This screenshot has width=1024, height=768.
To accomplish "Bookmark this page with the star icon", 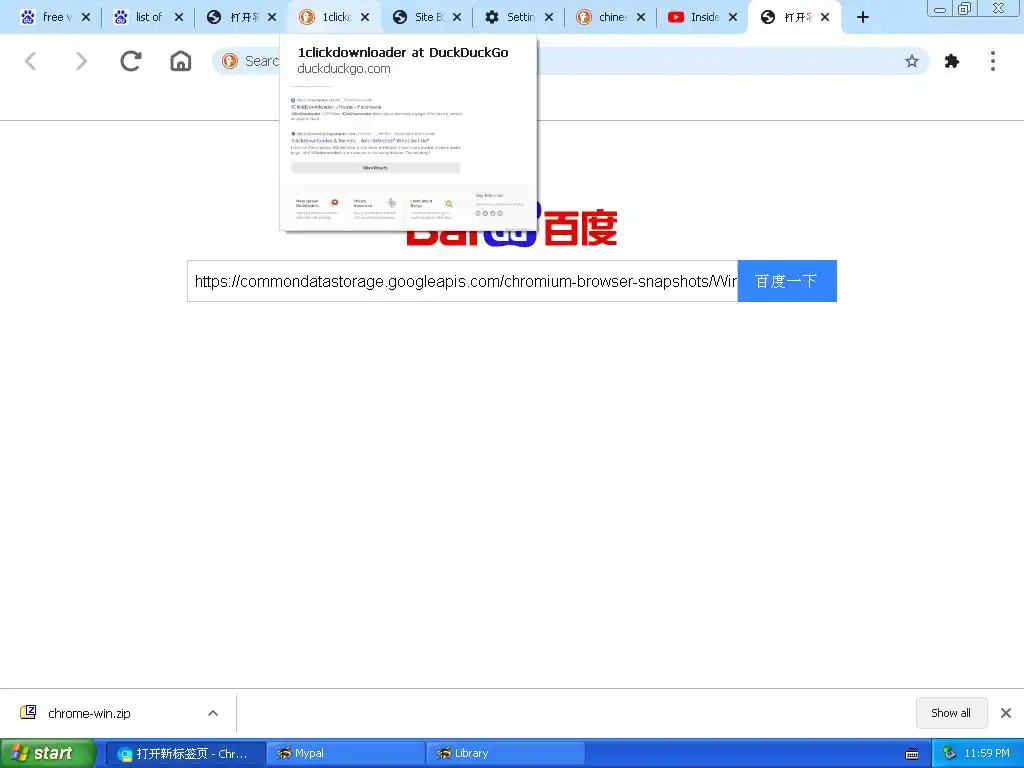I will click(x=912, y=61).
